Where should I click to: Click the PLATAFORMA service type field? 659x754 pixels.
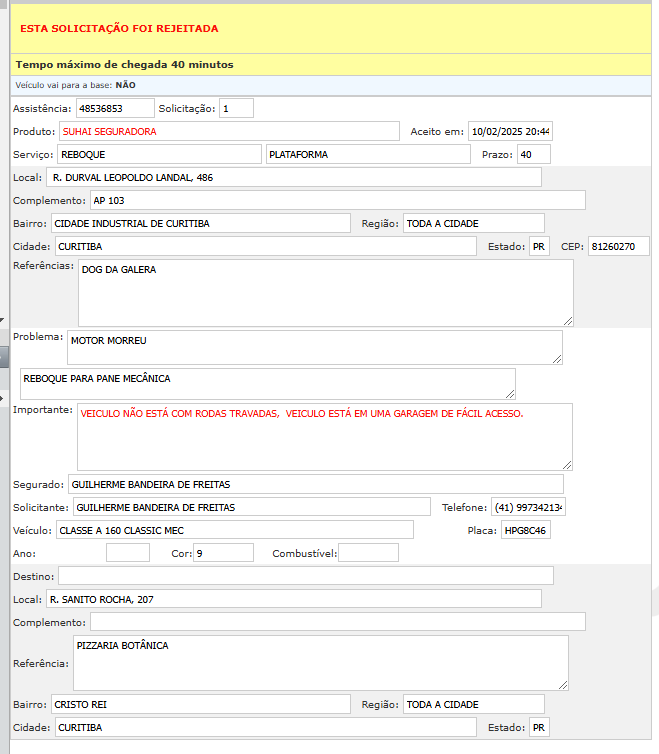367,154
